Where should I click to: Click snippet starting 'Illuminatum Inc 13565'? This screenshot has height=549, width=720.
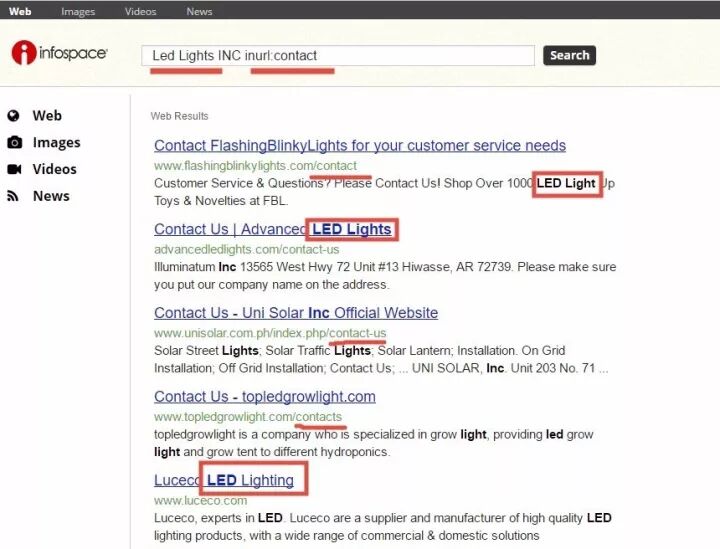tap(385, 276)
